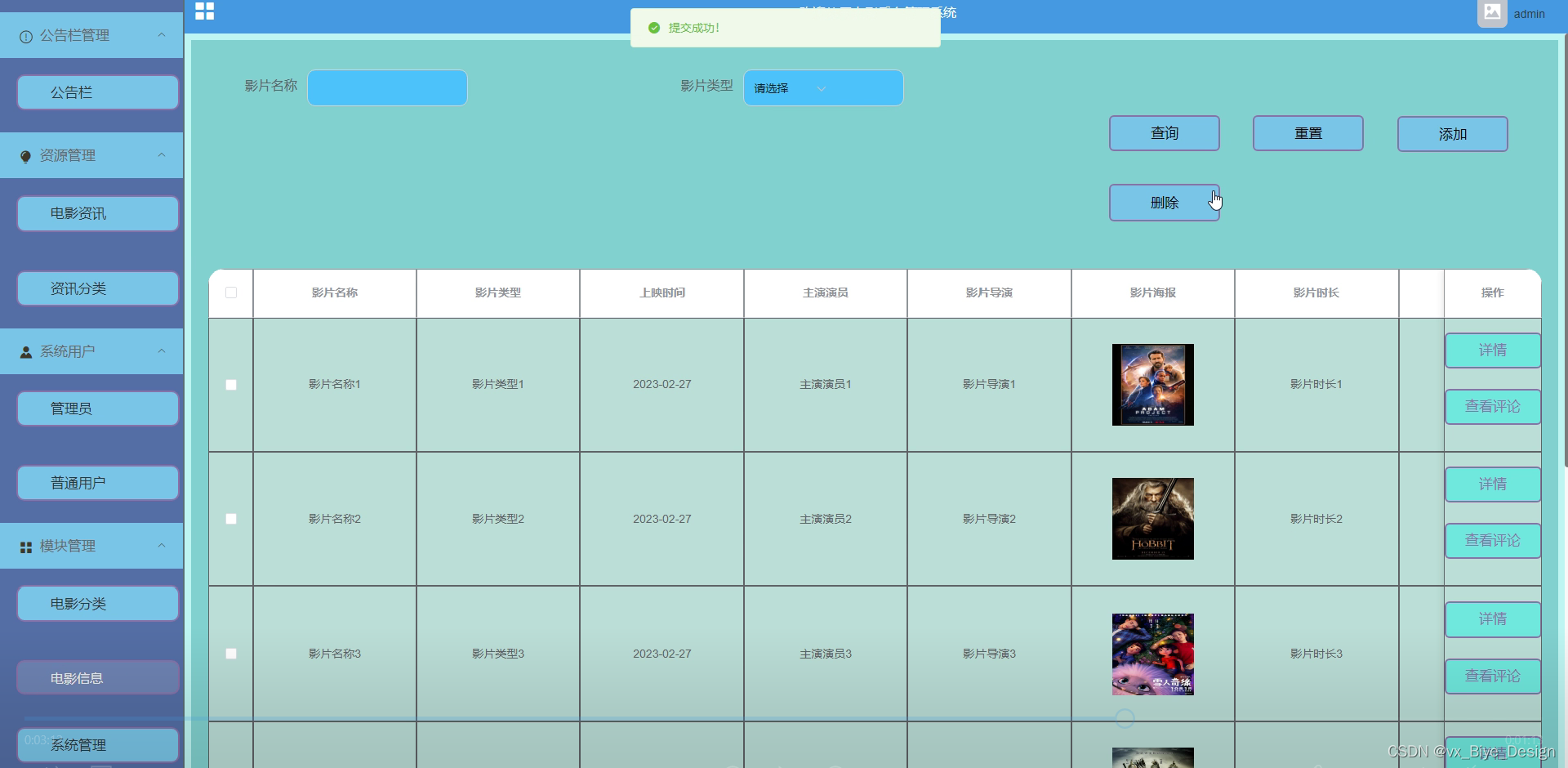Click the 公告栏管理 info icon
1568x768 pixels.
[26, 37]
